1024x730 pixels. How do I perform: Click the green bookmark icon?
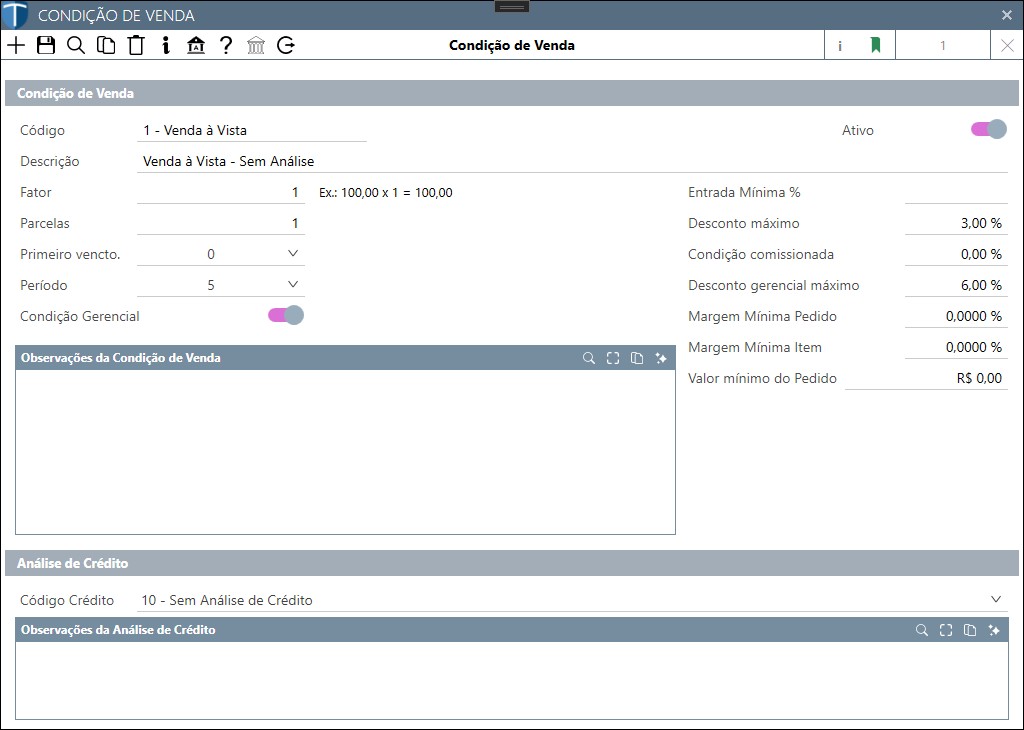coord(875,45)
